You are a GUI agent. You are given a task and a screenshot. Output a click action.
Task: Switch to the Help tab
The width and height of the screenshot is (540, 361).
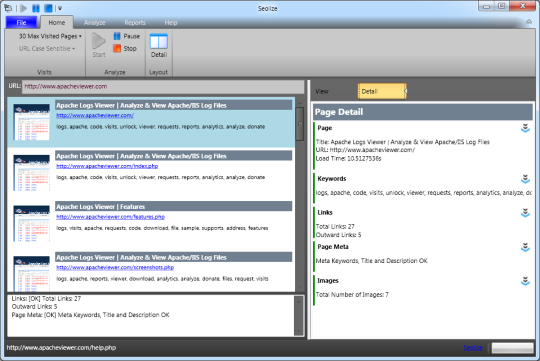click(171, 23)
